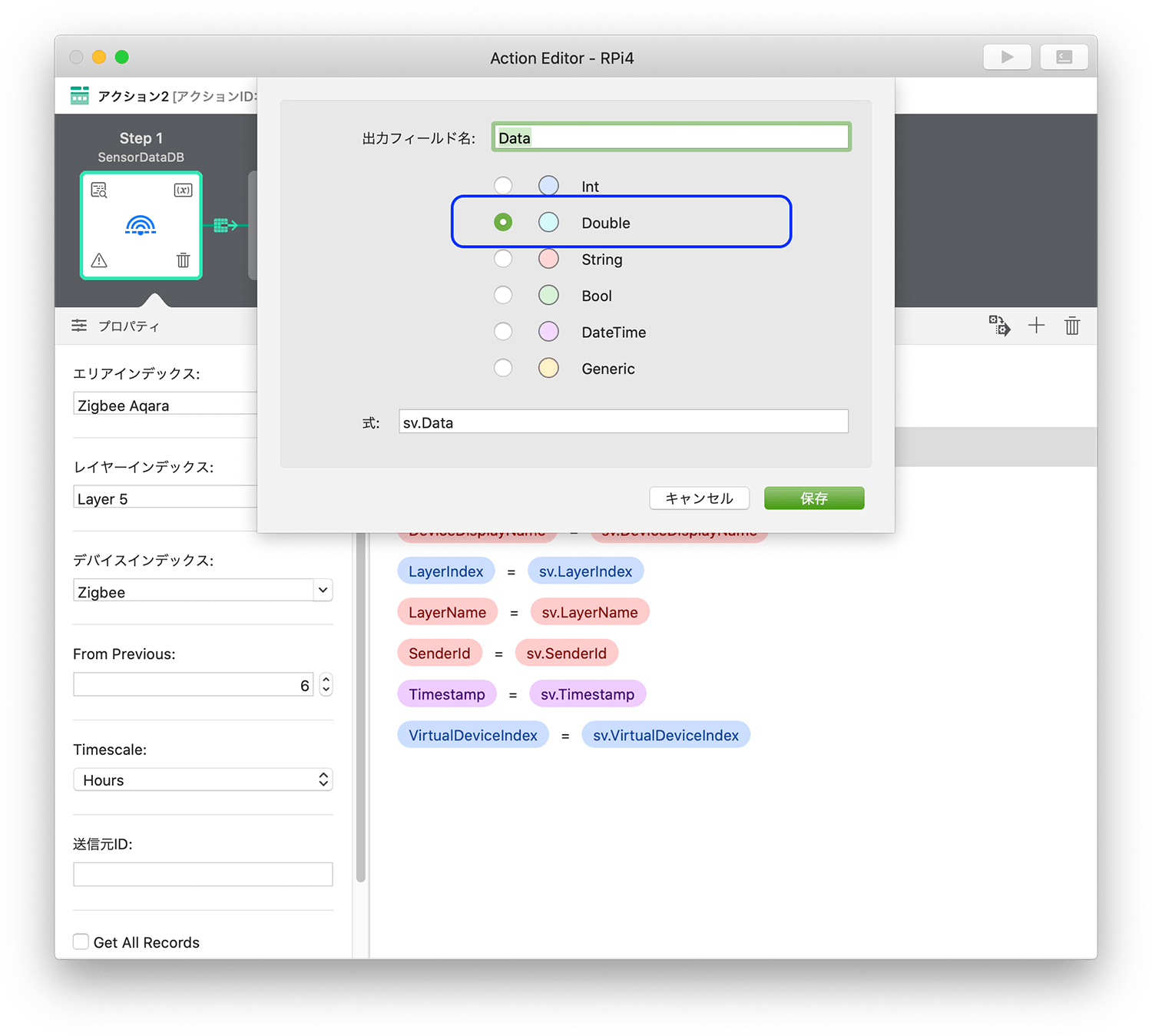Click the sv.LayerName expression pill

590,612
